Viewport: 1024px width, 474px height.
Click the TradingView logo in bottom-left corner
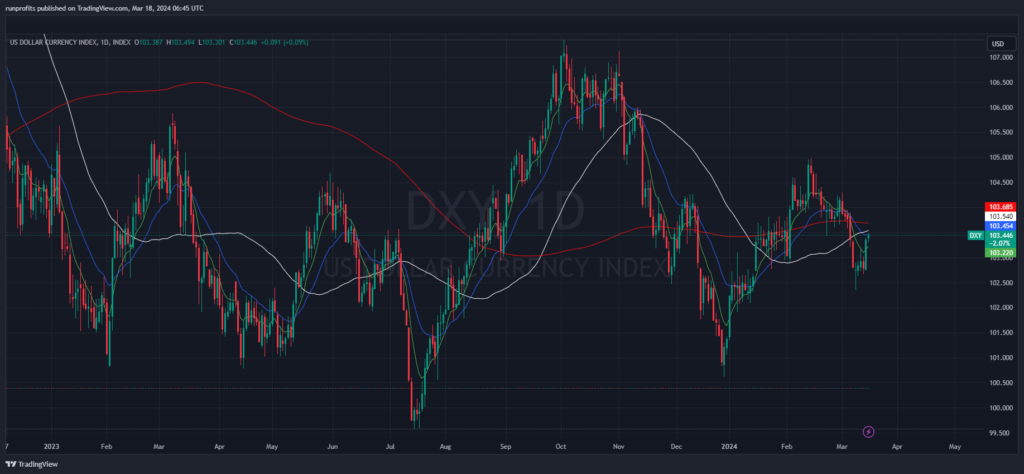(30, 465)
